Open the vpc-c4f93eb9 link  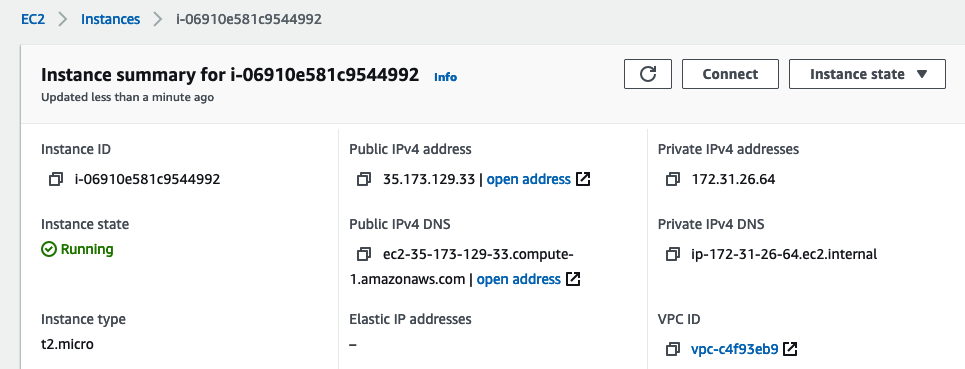point(735,349)
